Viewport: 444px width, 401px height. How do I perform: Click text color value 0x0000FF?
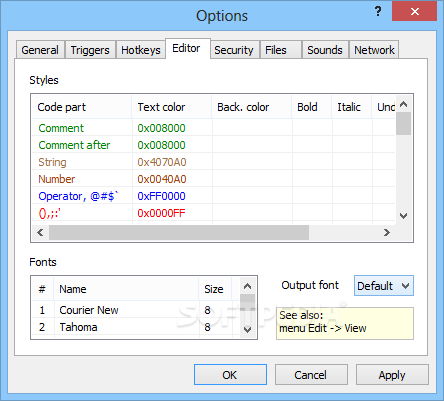[161, 213]
